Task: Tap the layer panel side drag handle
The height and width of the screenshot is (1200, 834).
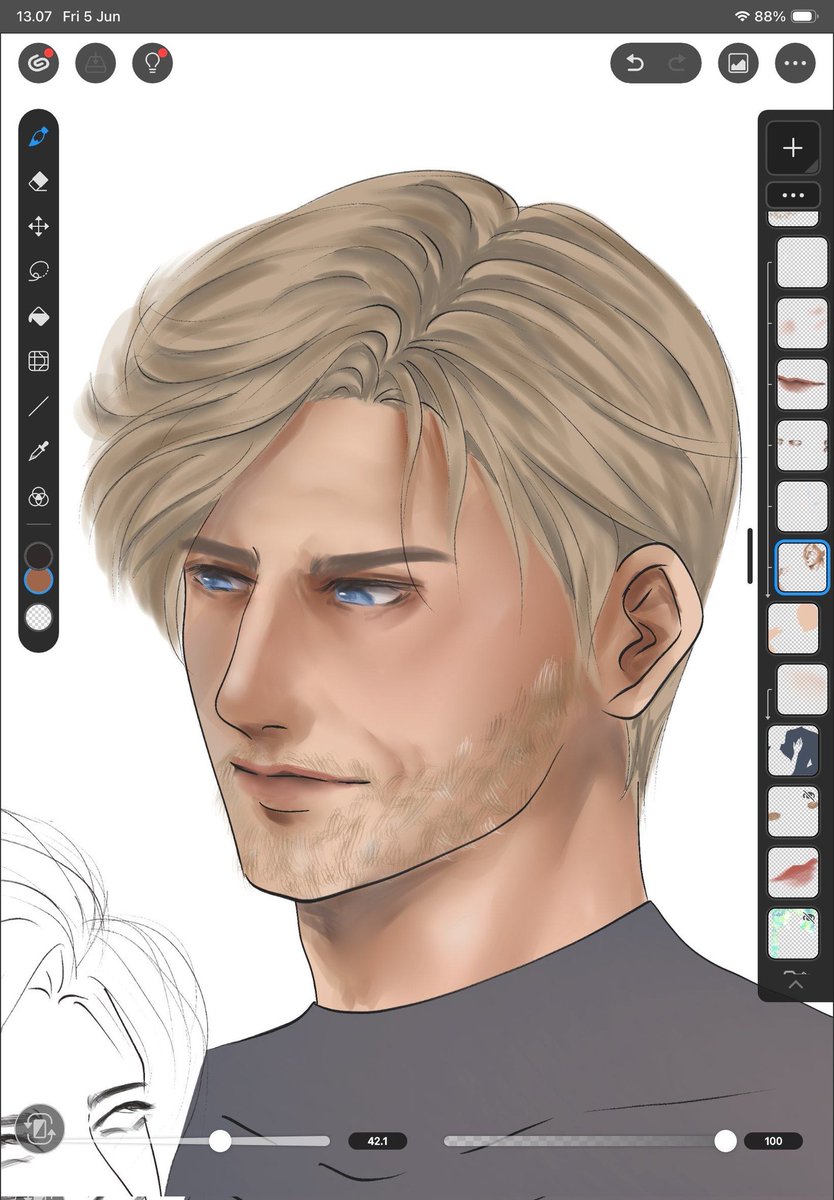Action: [x=750, y=556]
